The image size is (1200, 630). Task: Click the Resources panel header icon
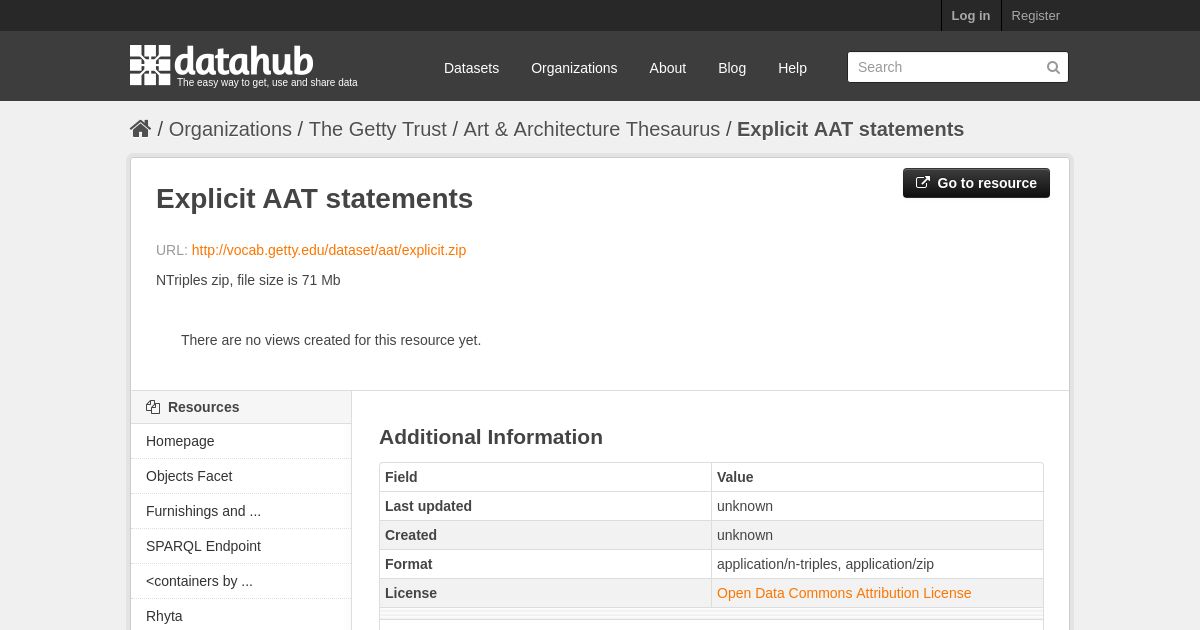[x=153, y=407]
